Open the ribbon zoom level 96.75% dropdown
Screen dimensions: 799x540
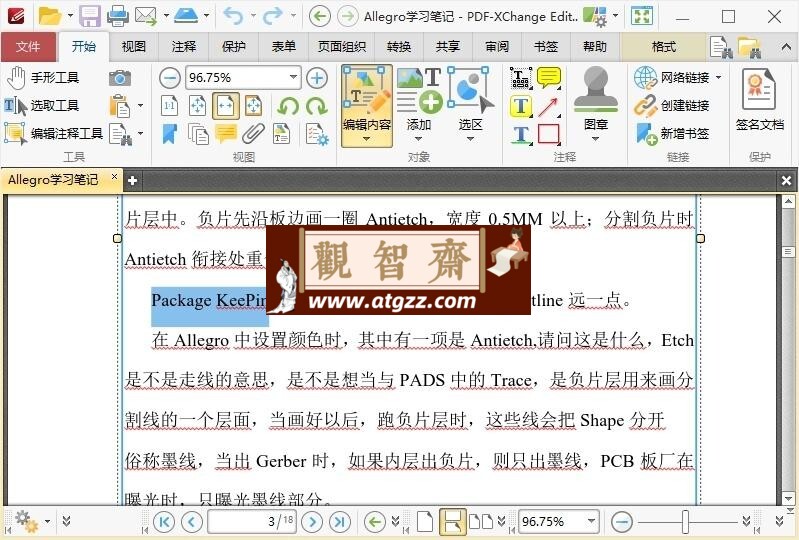[294, 77]
